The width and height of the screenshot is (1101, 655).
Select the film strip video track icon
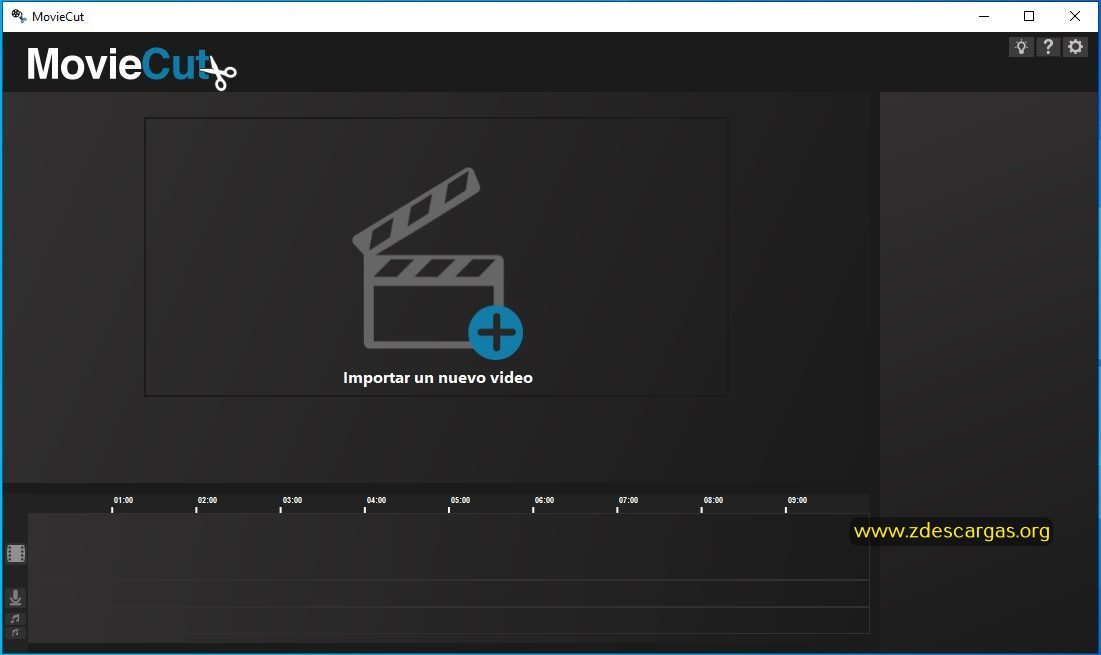tap(16, 554)
